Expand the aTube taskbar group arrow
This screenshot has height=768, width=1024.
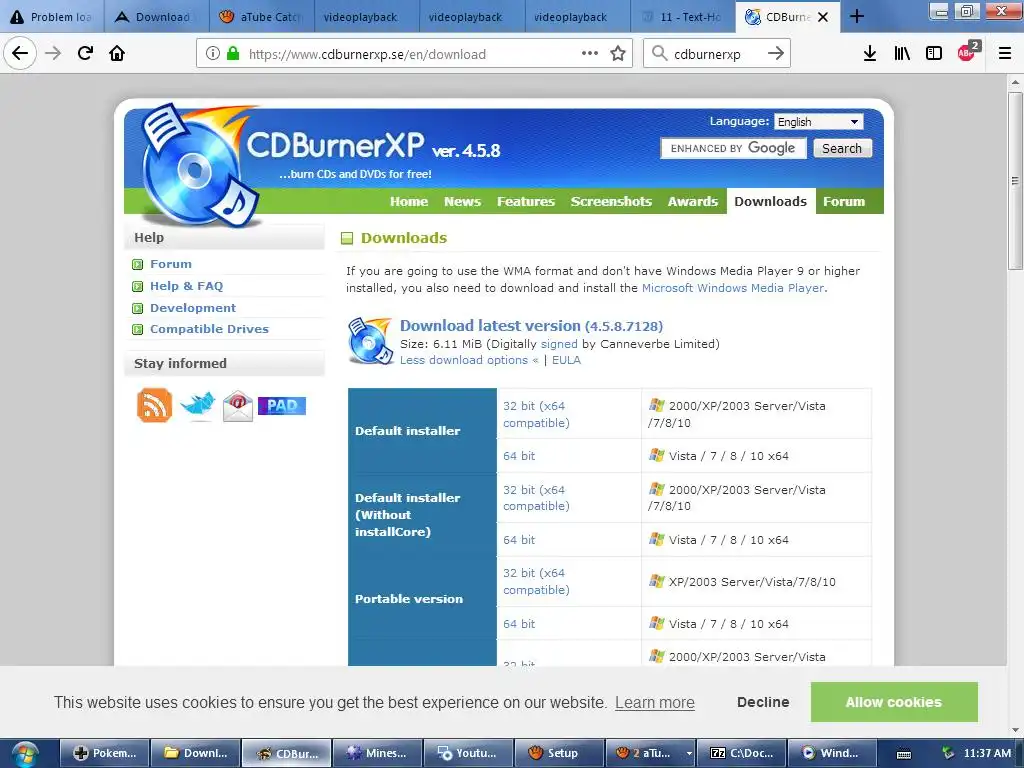689,754
